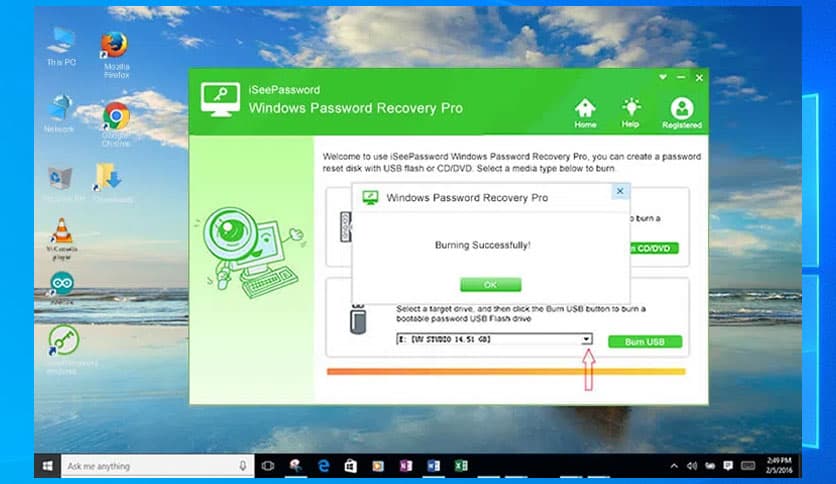
Task: Click the Burn USB button
Action: pyautogui.click(x=645, y=342)
